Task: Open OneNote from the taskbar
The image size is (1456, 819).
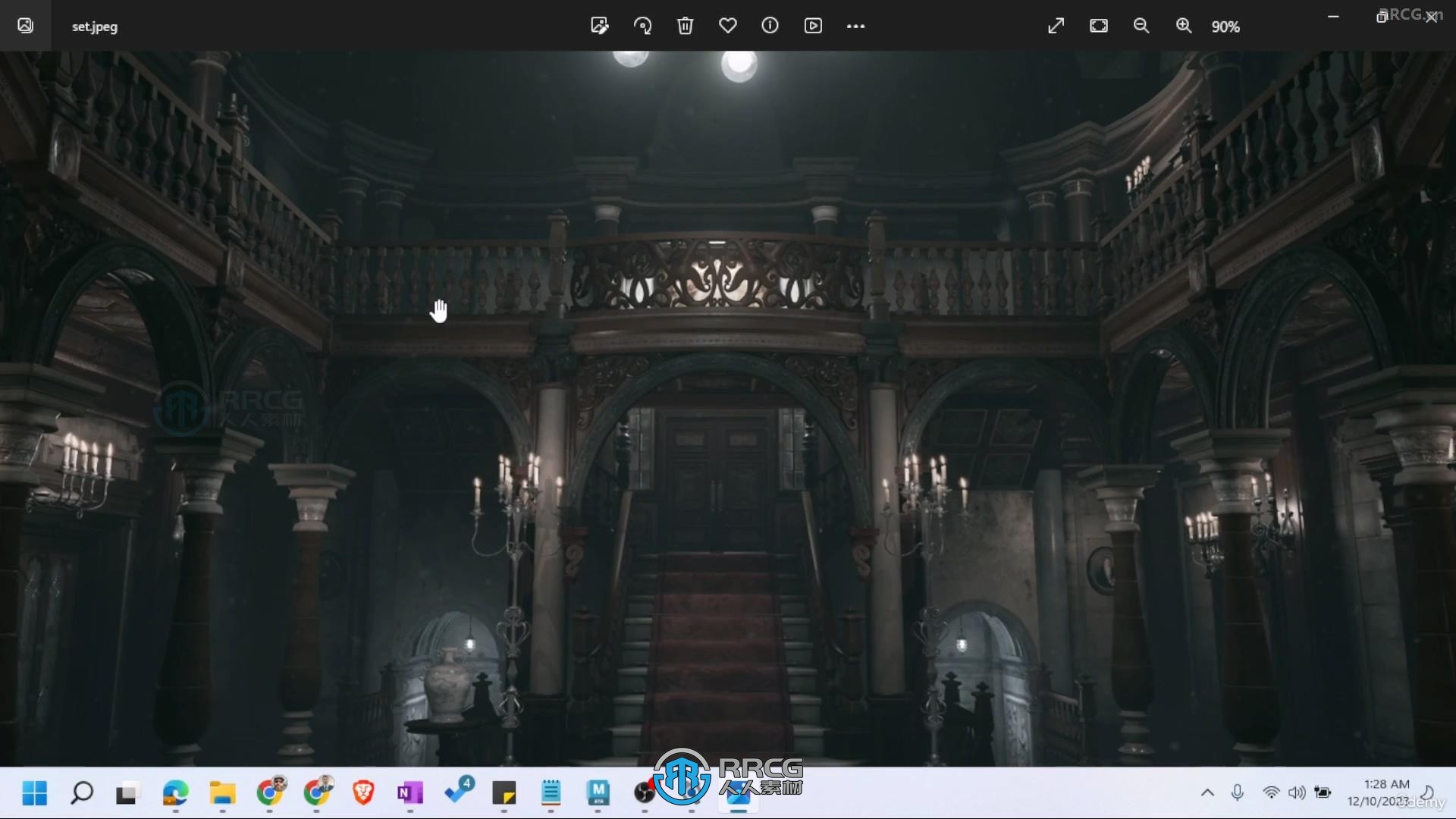Action: 410,793
